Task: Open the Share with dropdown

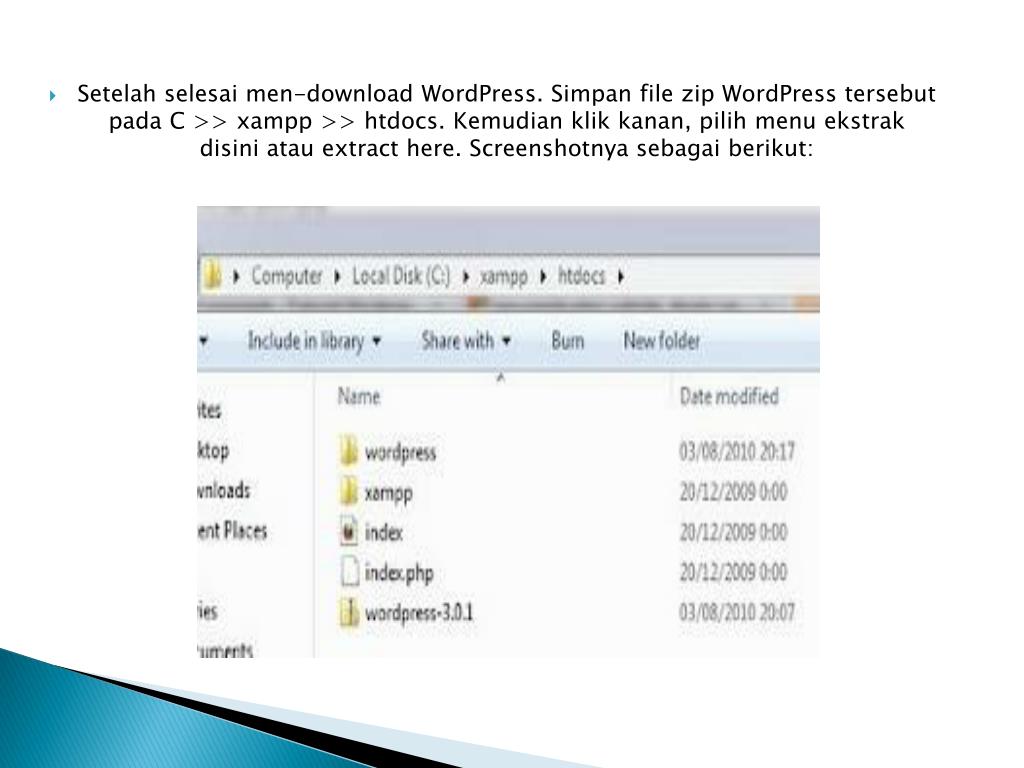Action: pos(466,340)
